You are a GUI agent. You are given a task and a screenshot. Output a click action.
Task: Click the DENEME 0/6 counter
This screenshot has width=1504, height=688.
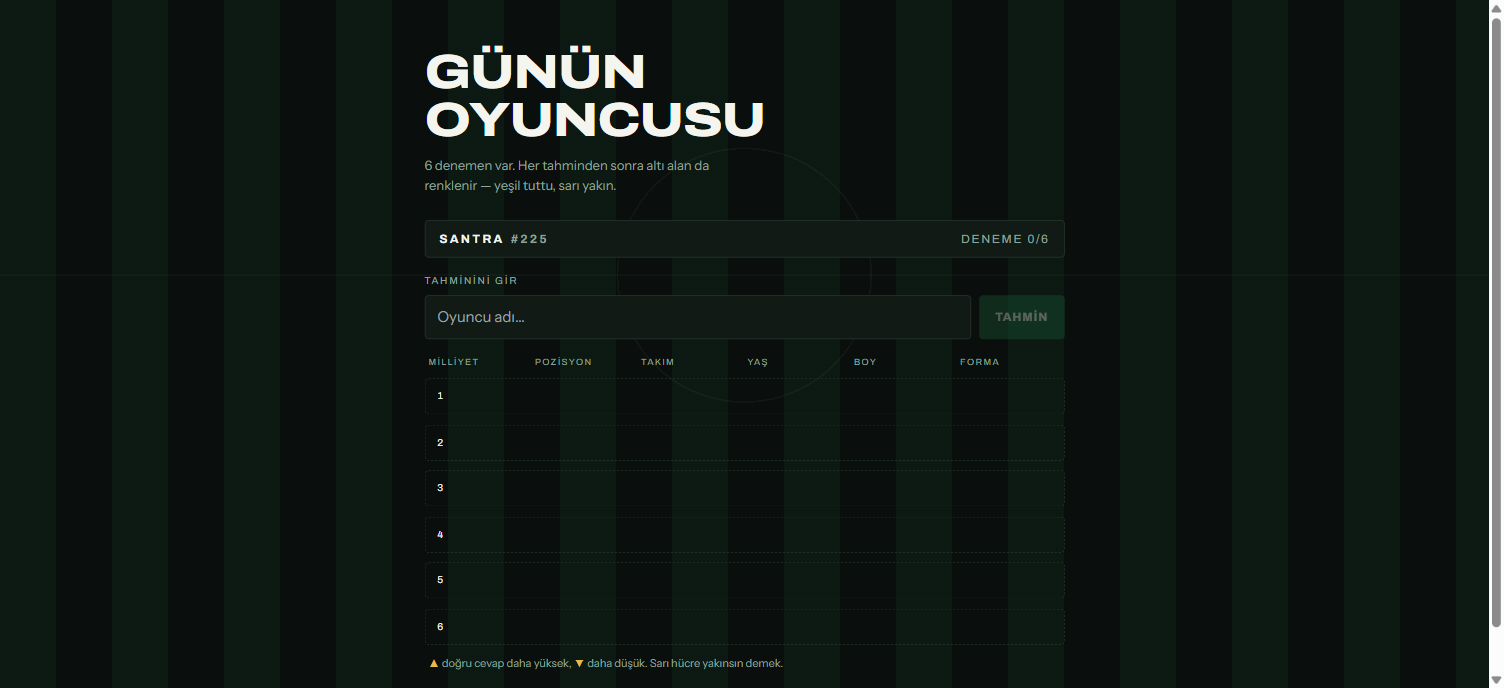[1005, 239]
